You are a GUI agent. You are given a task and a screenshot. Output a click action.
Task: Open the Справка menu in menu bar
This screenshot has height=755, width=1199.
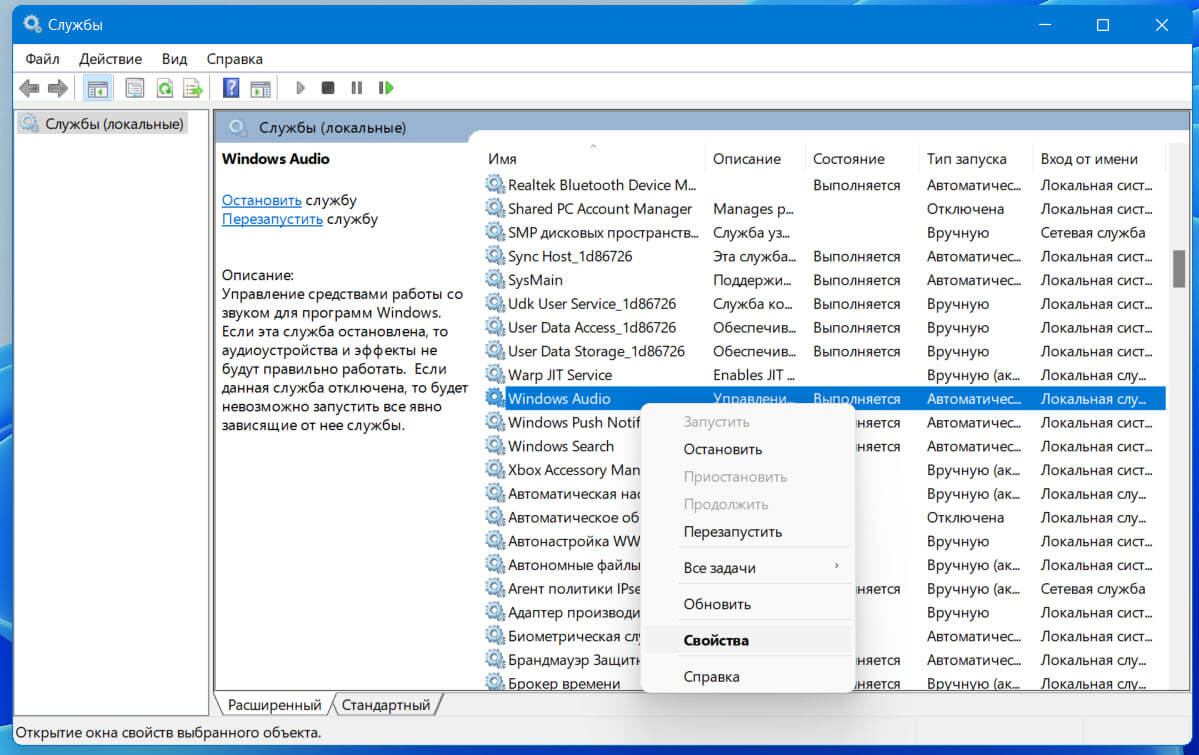pos(234,59)
